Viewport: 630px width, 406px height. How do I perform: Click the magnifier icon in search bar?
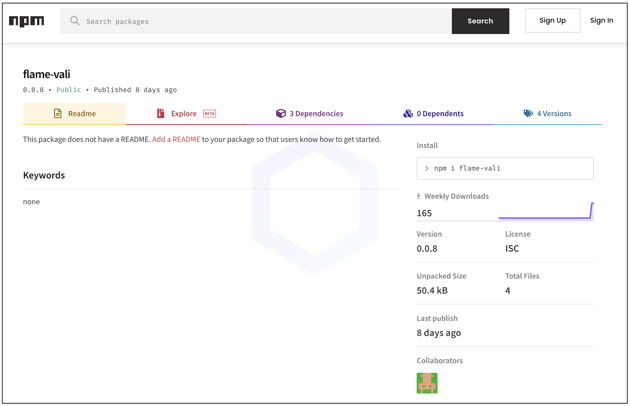pos(75,21)
